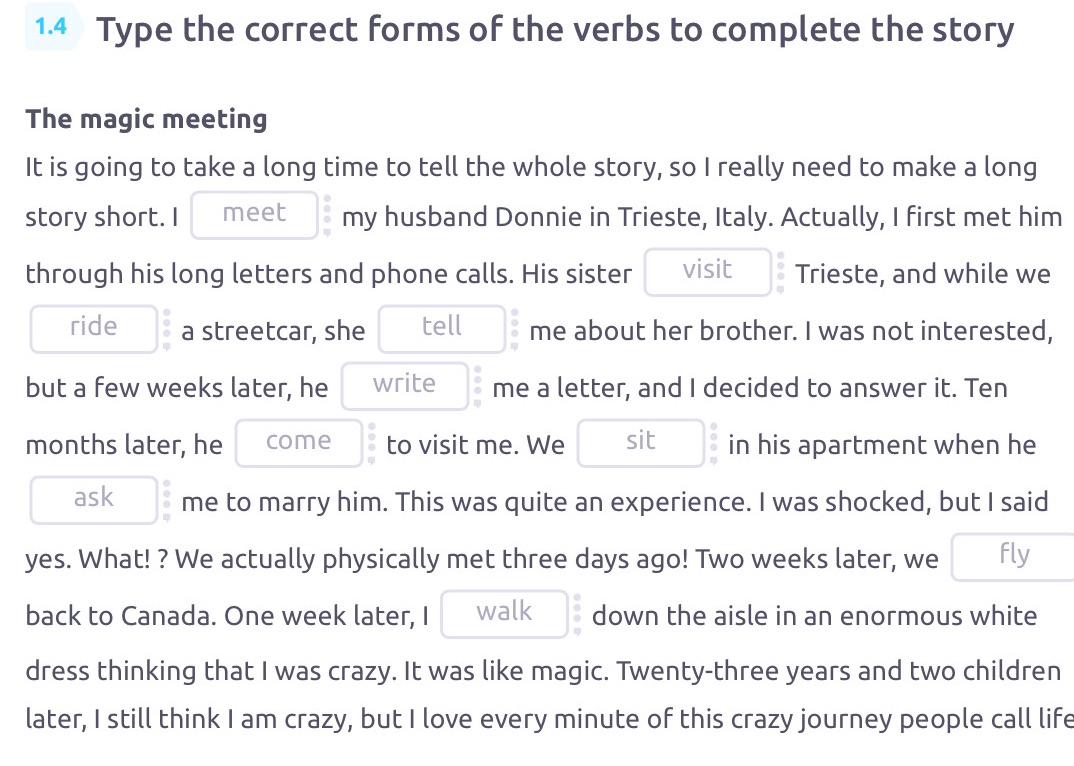Click the "1.4" exercise number badge
Viewport: 1074px width, 766px height.
click(x=53, y=24)
